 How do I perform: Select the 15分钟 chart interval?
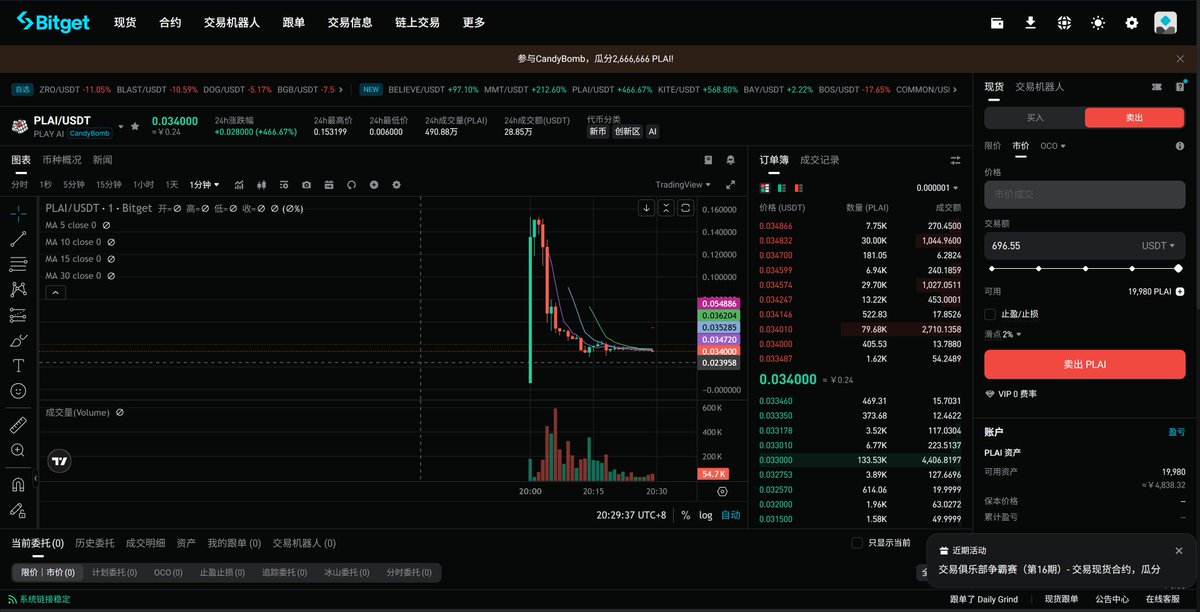(x=109, y=185)
